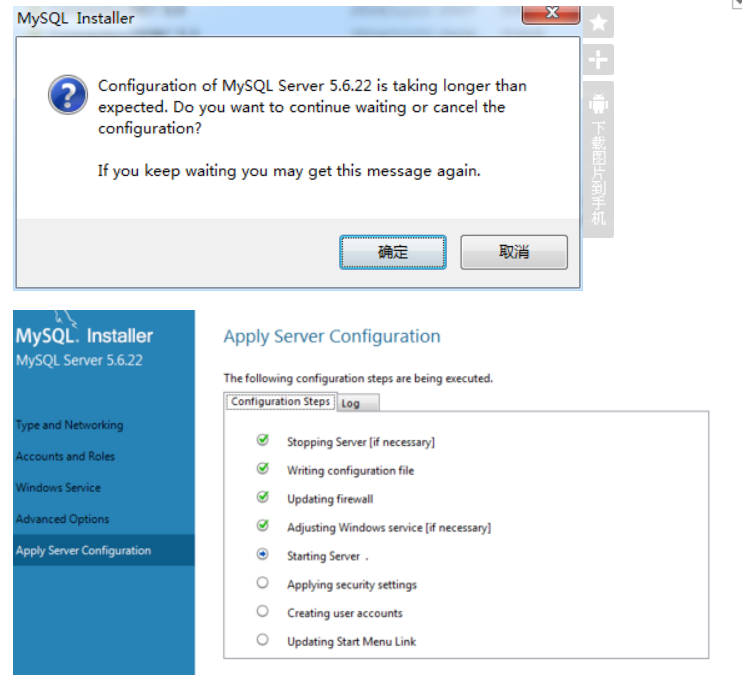Click the 'Updating firewall' step text
Screen dimensions: 742x675
click(x=330, y=499)
